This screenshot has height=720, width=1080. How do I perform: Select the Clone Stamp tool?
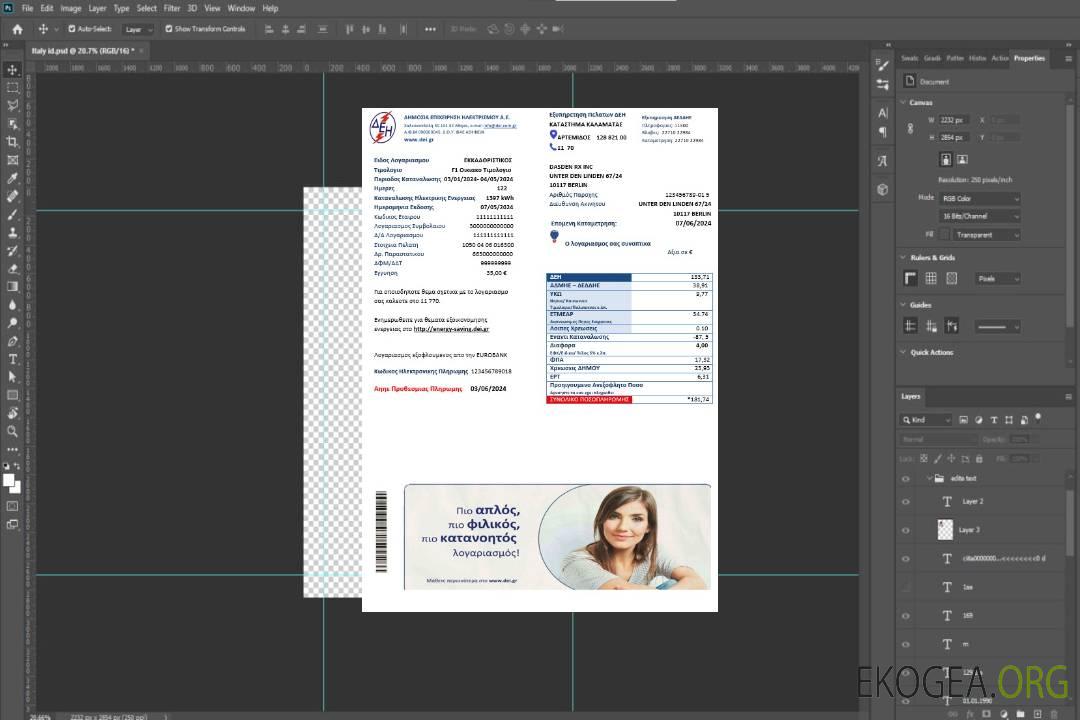pos(13,232)
